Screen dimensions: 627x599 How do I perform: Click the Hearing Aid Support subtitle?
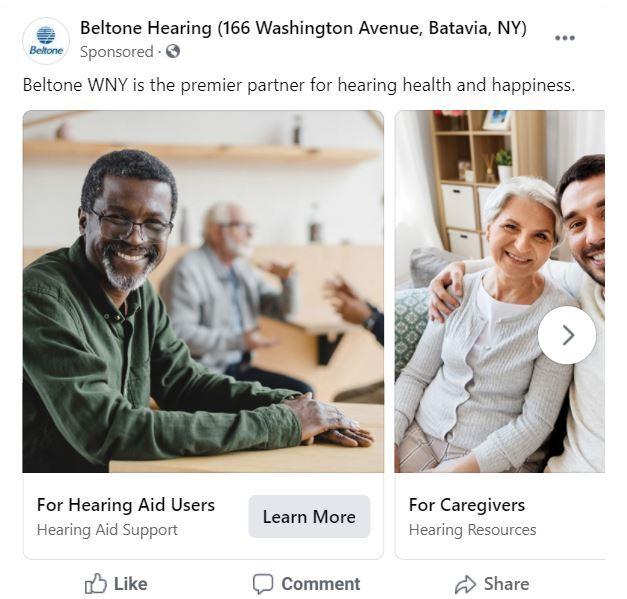tap(107, 530)
